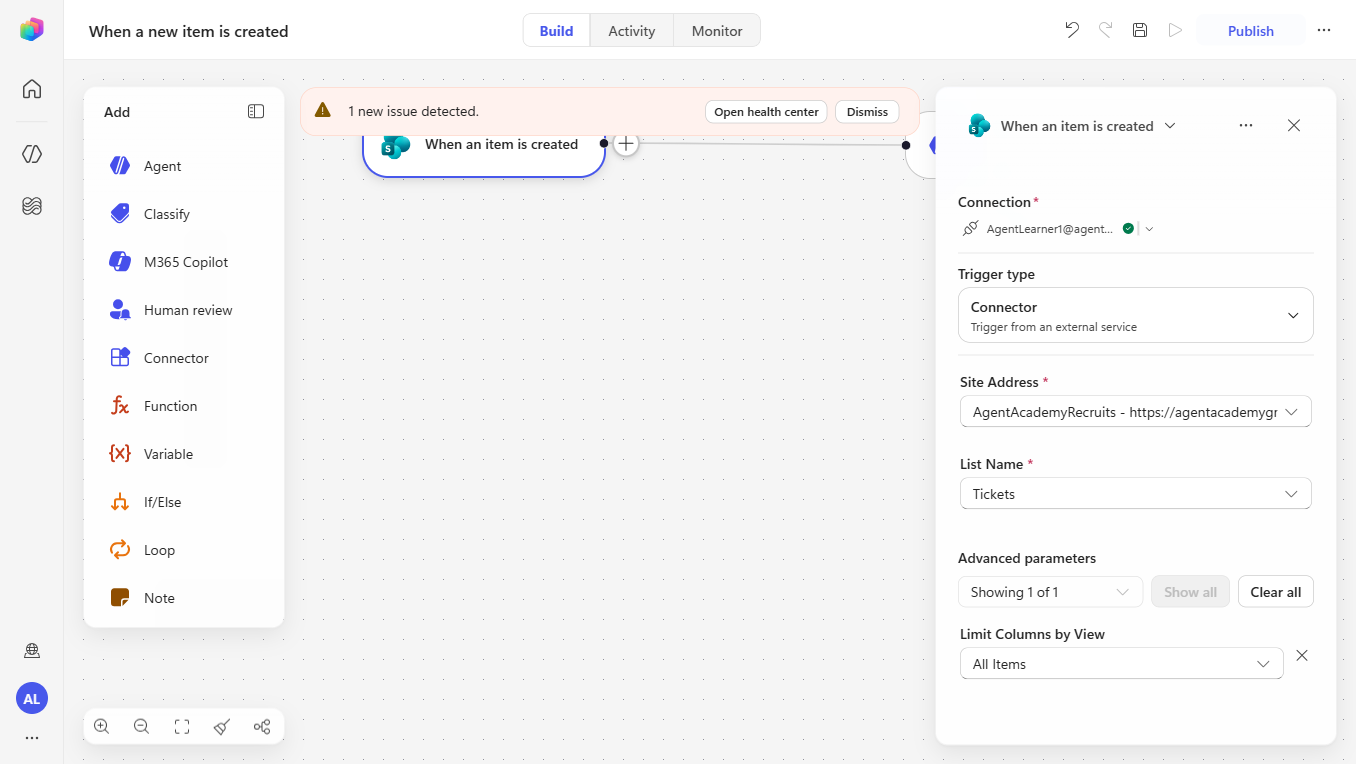Add a Function node
The height and width of the screenshot is (764, 1356).
184,406
